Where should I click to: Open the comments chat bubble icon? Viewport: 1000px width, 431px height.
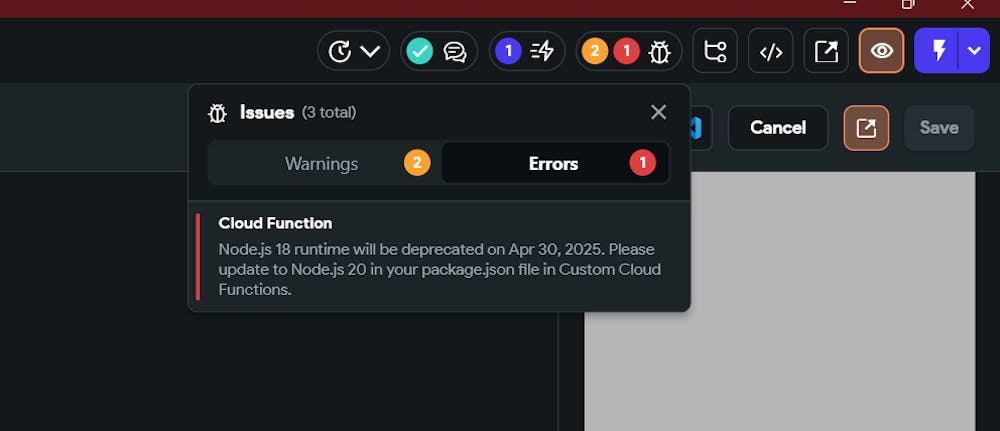point(455,51)
